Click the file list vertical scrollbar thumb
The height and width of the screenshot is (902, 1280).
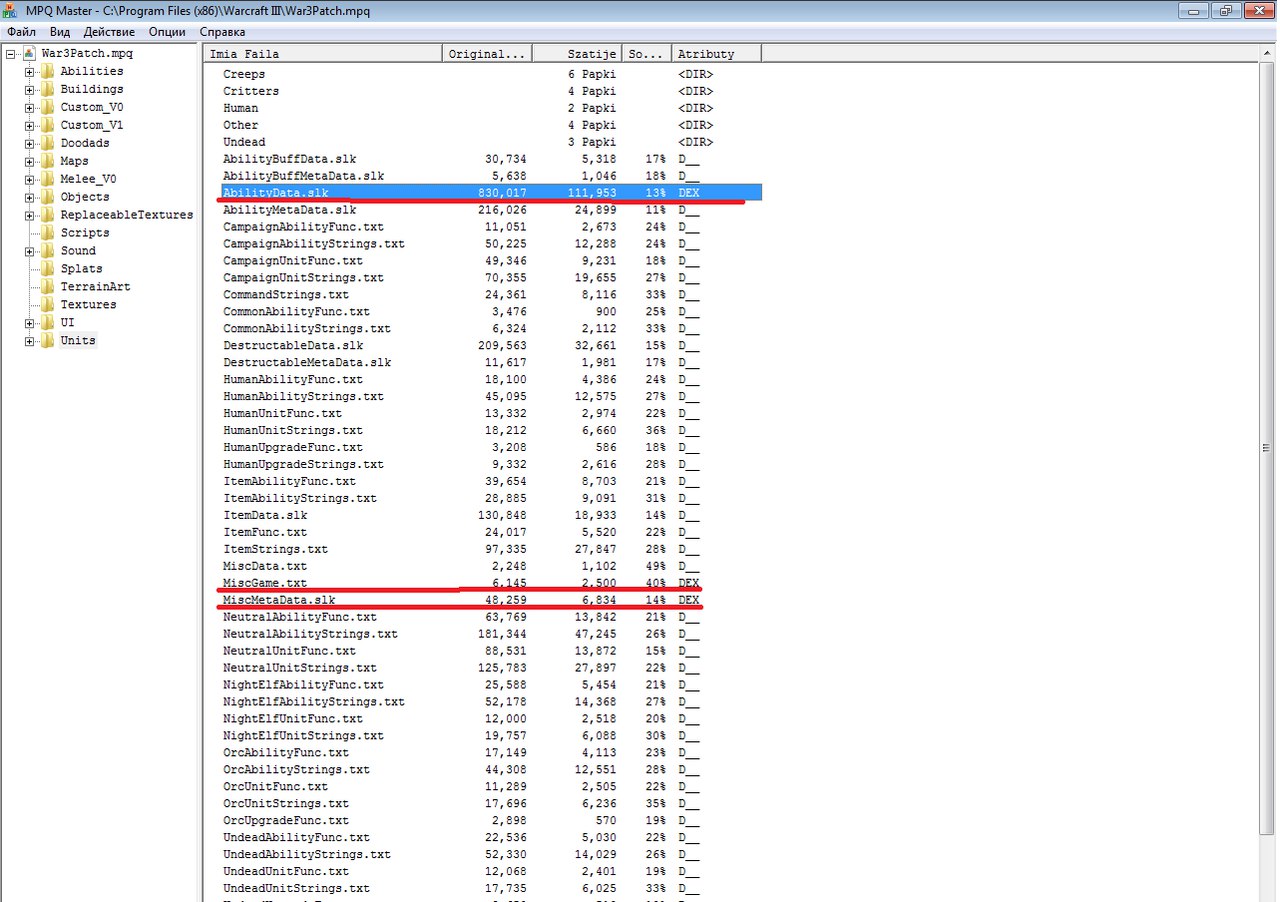point(1266,448)
